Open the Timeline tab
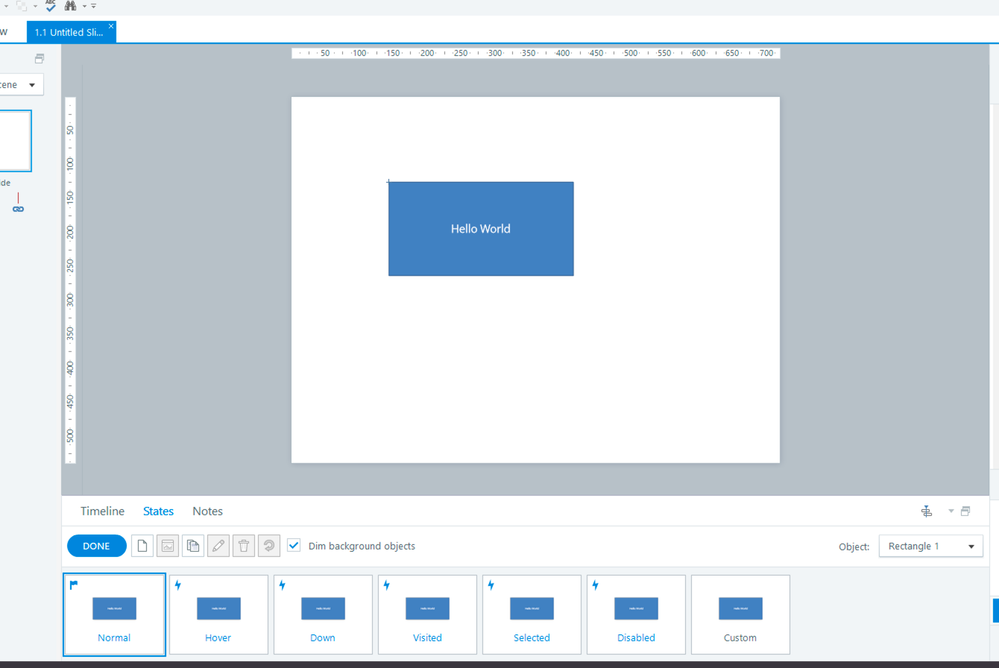Screen dimensions: 999x668 tap(103, 511)
